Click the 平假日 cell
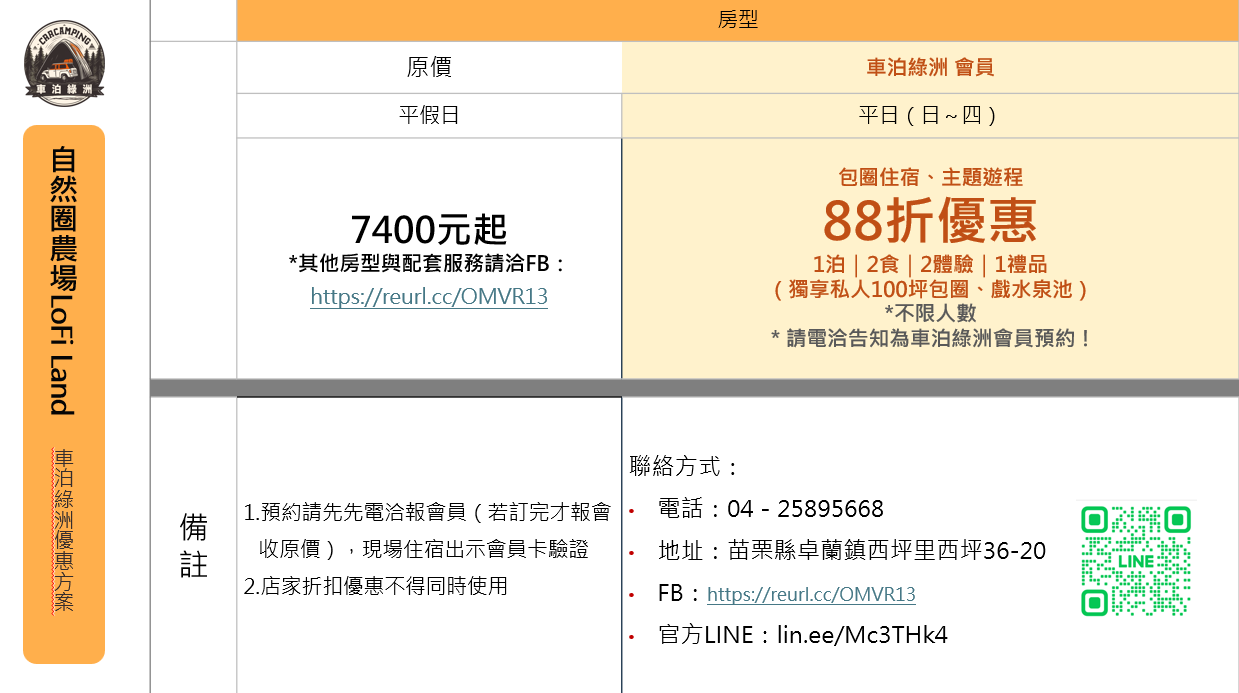1239x693 pixels. point(429,115)
